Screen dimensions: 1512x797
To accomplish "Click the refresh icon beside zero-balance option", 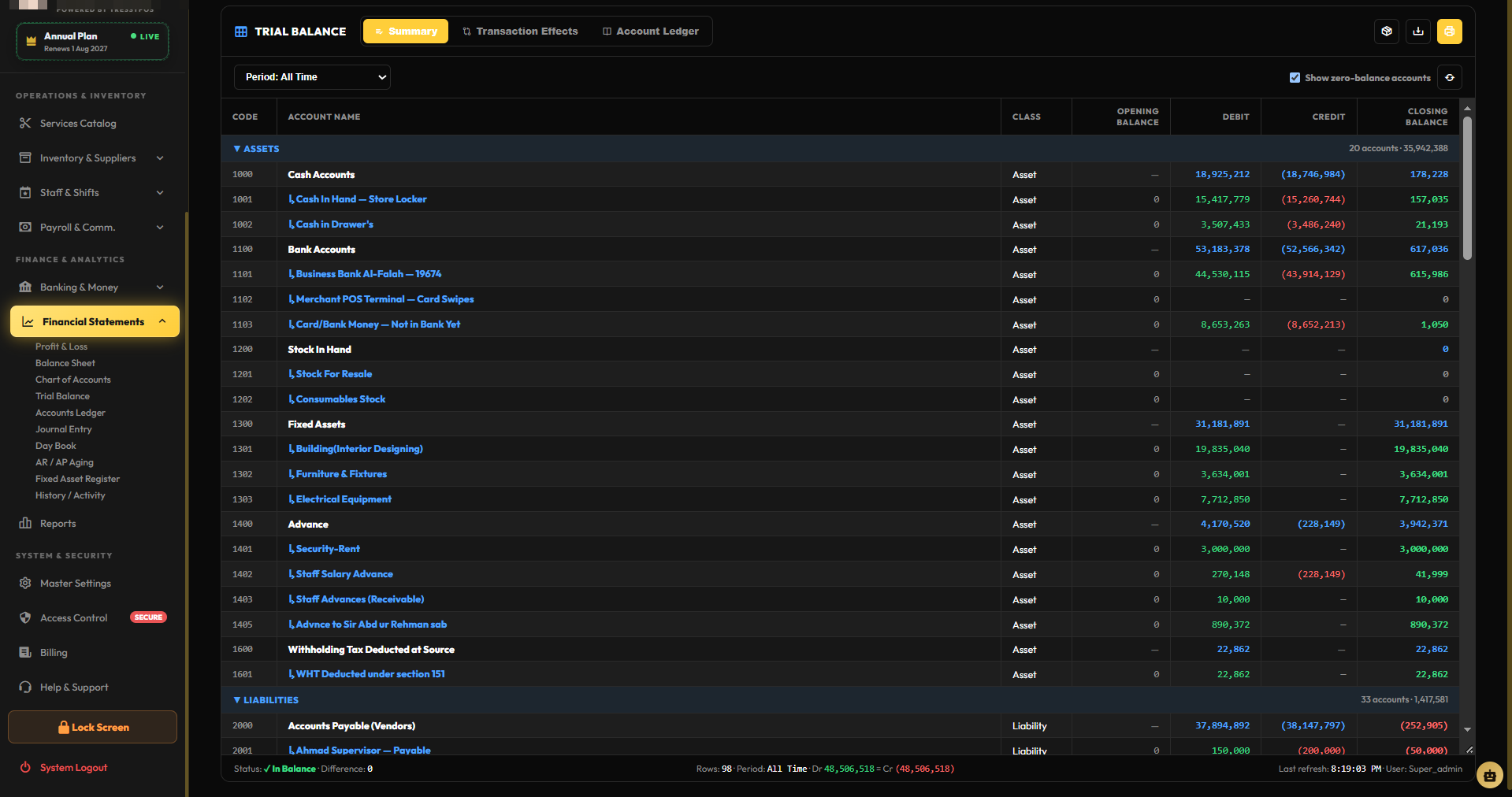I will tap(1450, 78).
